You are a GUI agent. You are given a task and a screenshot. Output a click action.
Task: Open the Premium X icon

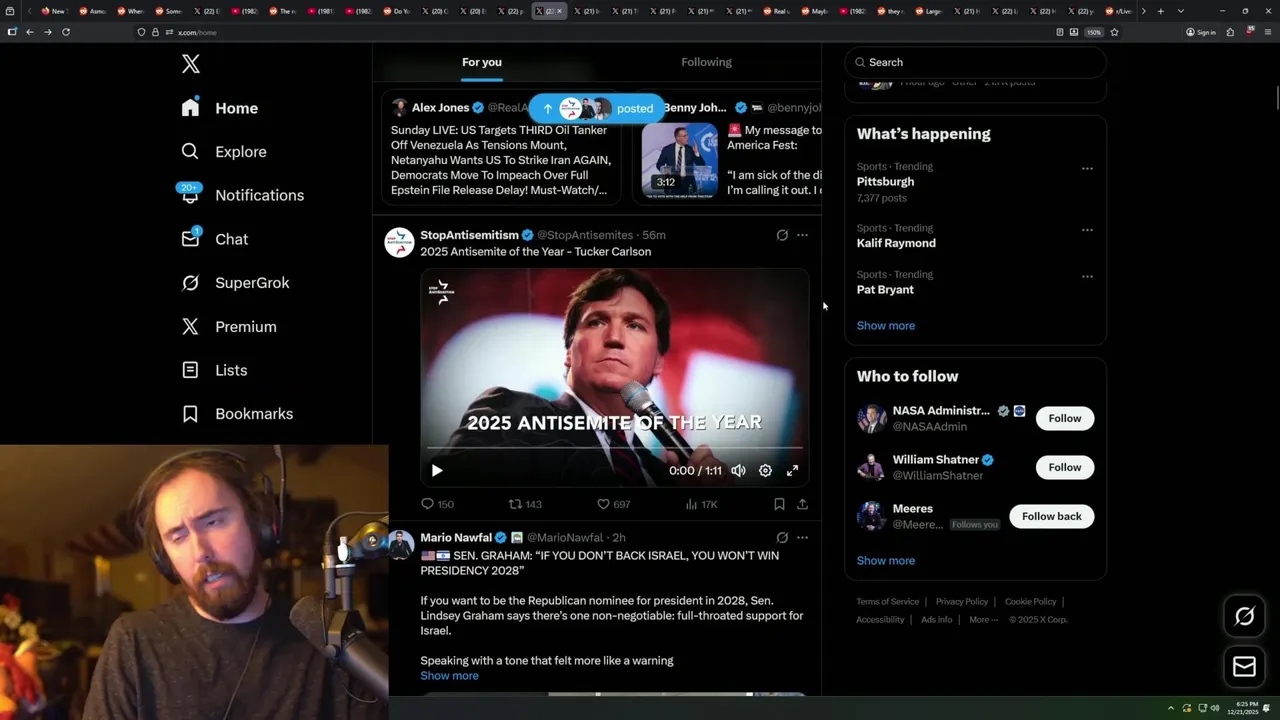[190, 326]
